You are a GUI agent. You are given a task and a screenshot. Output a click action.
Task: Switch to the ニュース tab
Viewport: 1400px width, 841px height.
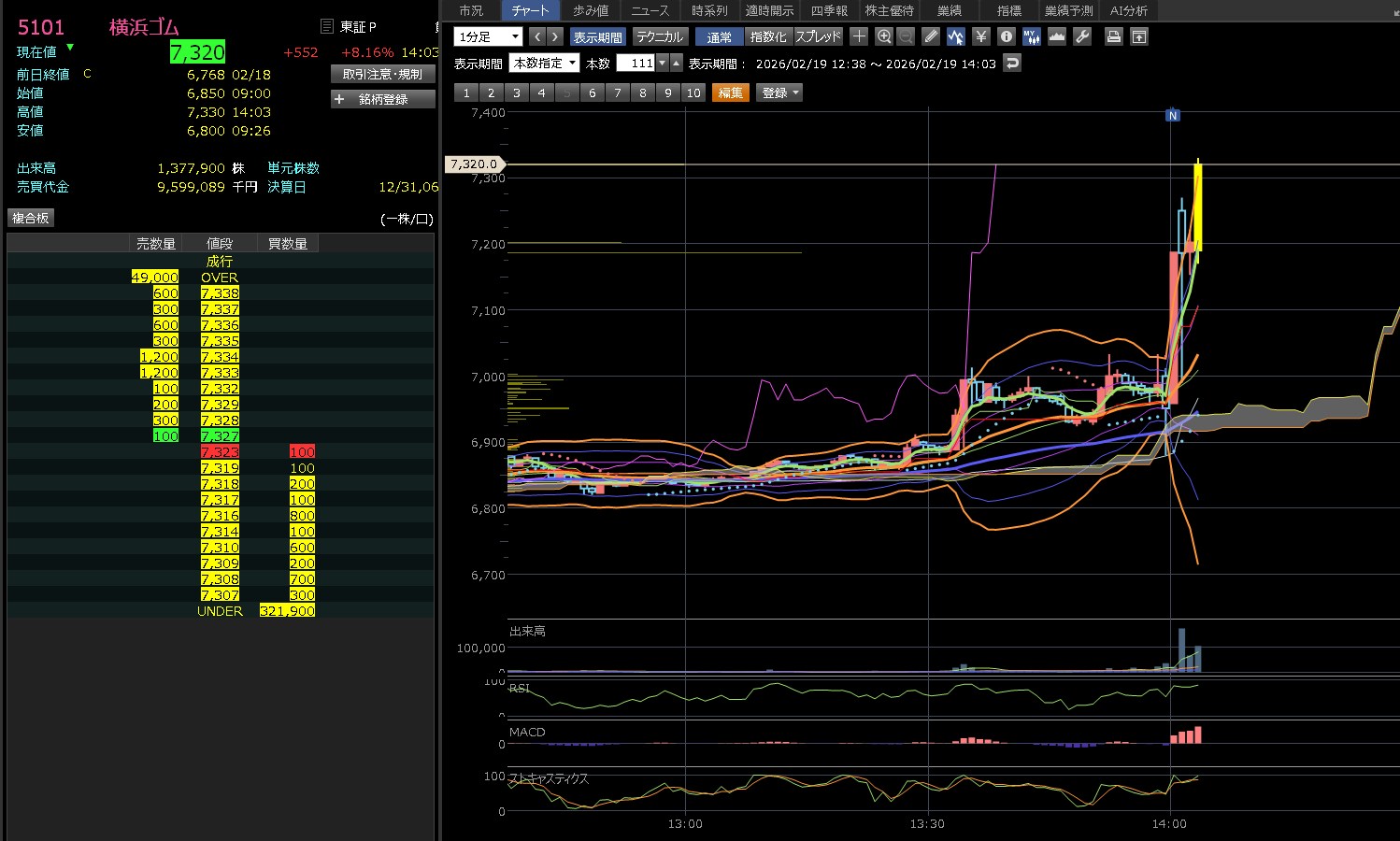click(x=650, y=10)
